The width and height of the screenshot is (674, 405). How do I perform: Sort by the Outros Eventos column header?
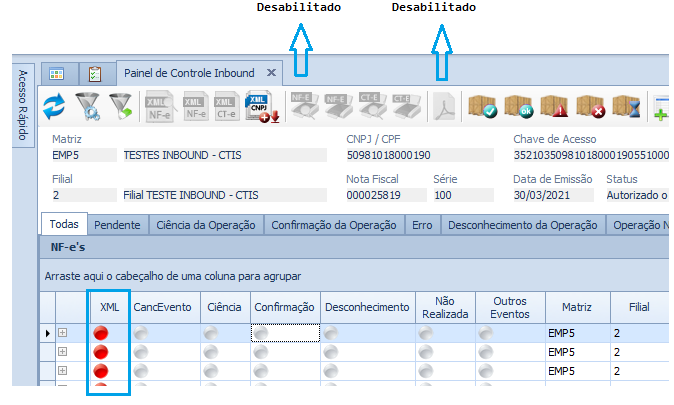coord(510,307)
